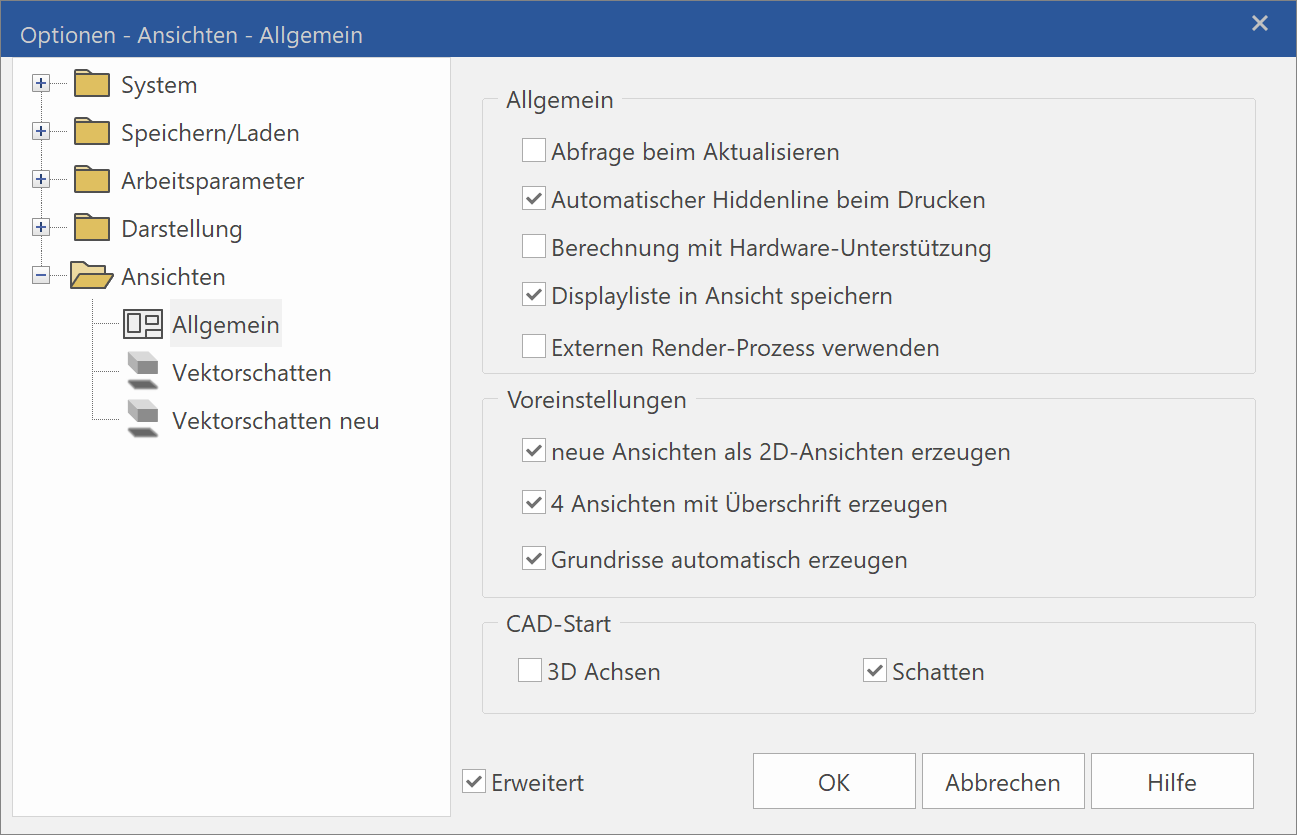Uncheck 4 Ansichten mit Überschrift erzeugen

(x=533, y=503)
